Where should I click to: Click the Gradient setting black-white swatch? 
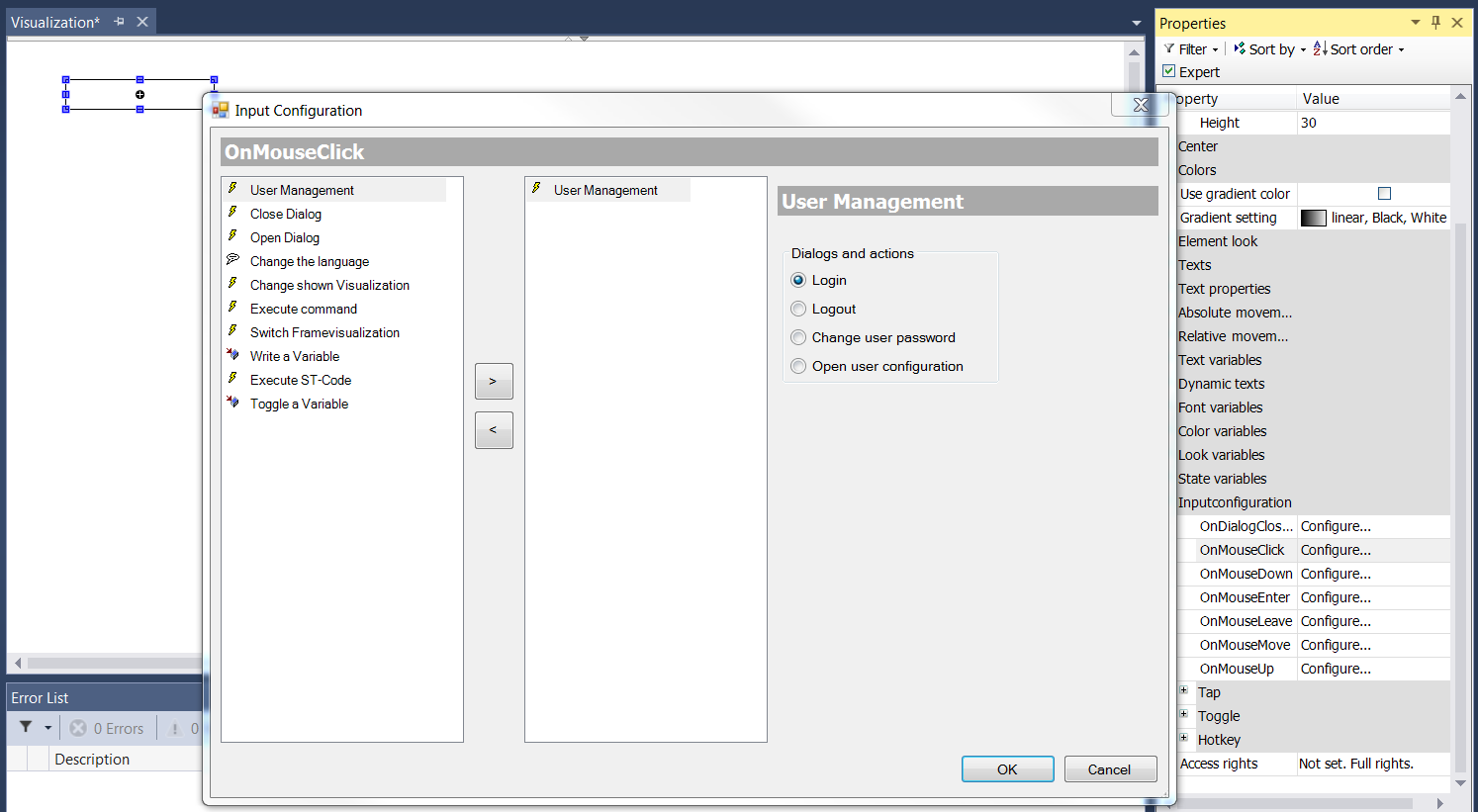[1313, 218]
